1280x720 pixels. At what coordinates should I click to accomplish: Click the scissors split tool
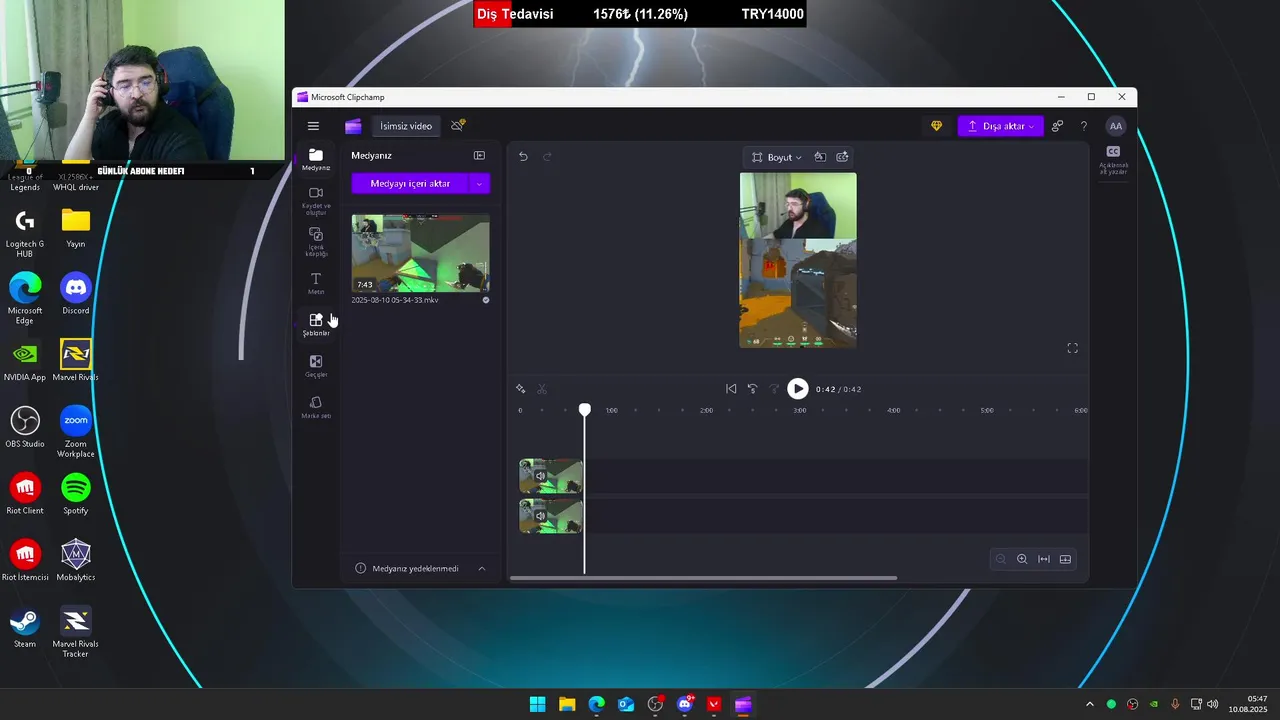coord(542,389)
